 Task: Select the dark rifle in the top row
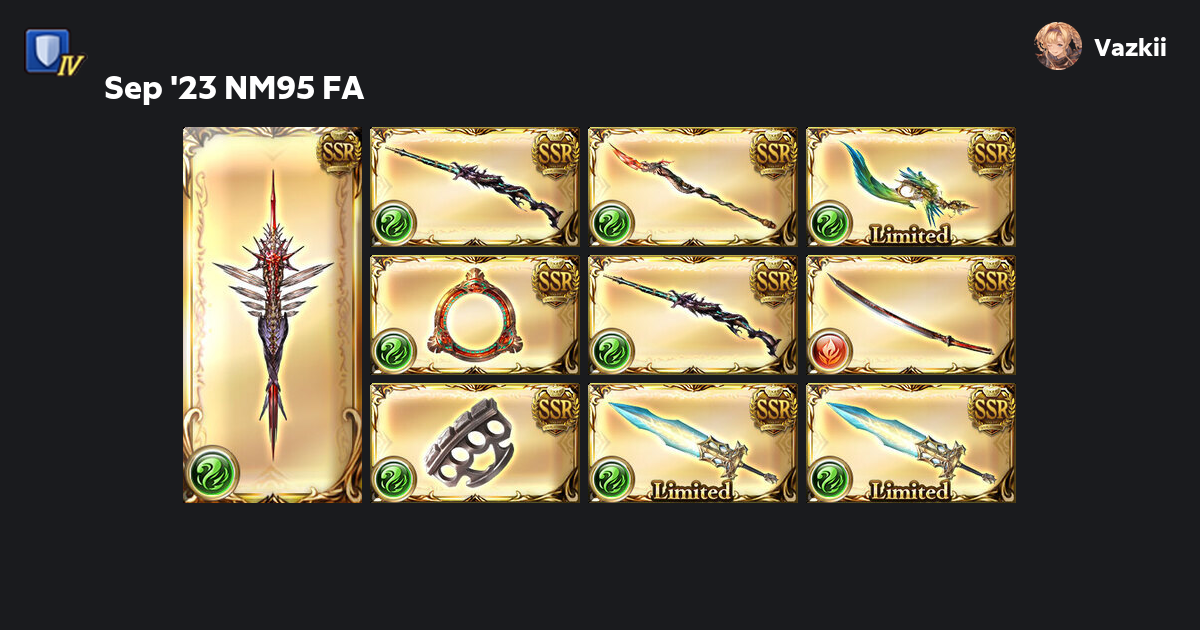click(475, 187)
